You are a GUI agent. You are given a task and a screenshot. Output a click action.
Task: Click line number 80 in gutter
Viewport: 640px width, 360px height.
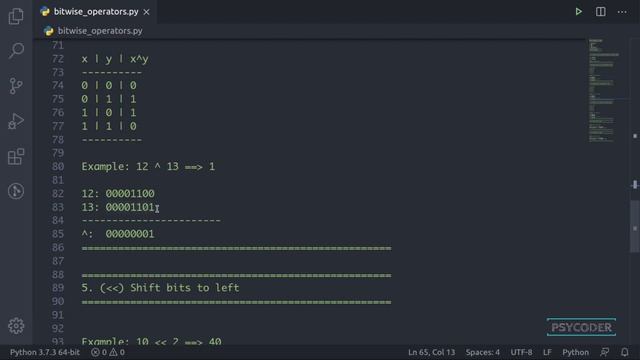(58, 167)
